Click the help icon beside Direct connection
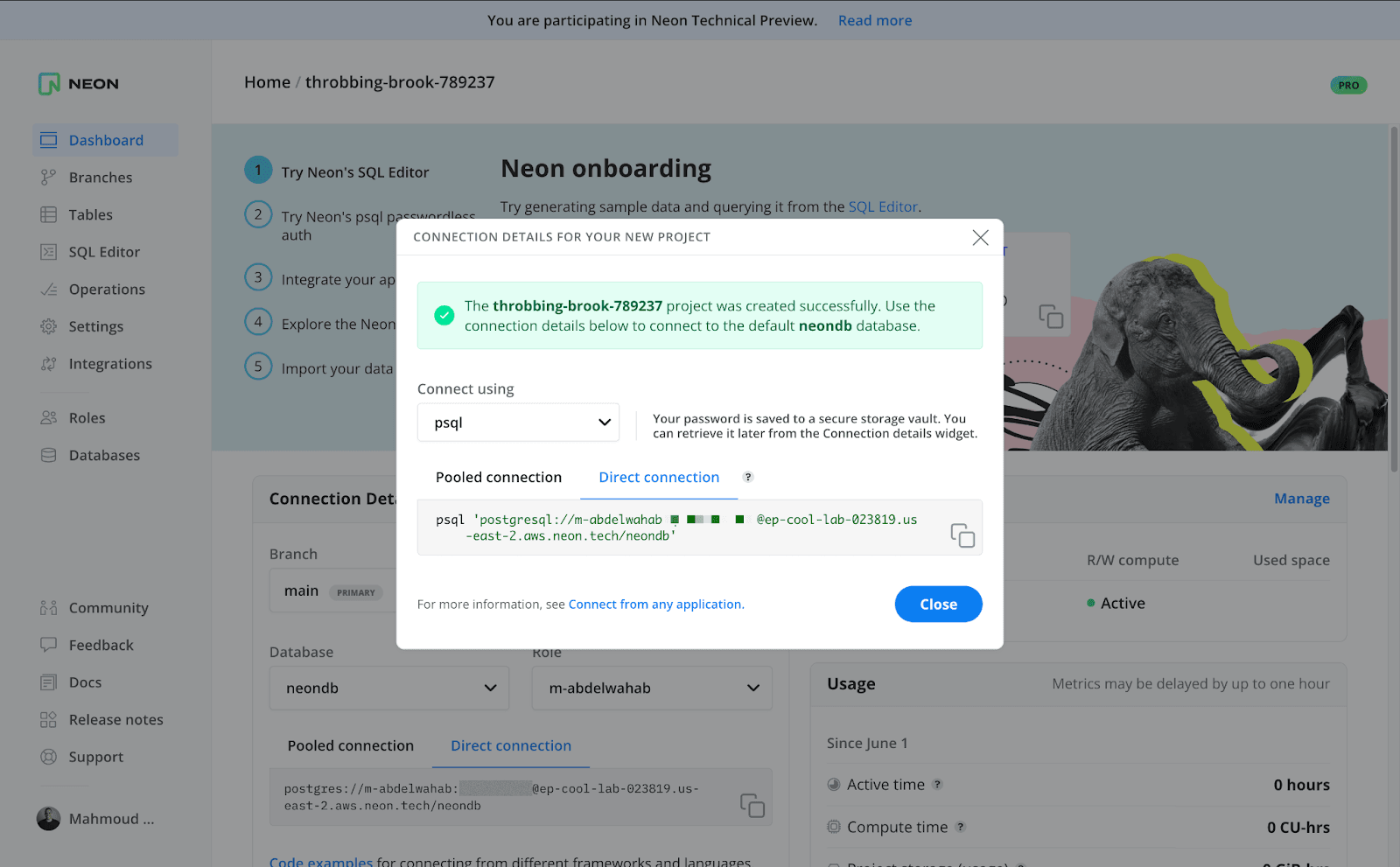The width and height of the screenshot is (1400, 867). tap(747, 477)
